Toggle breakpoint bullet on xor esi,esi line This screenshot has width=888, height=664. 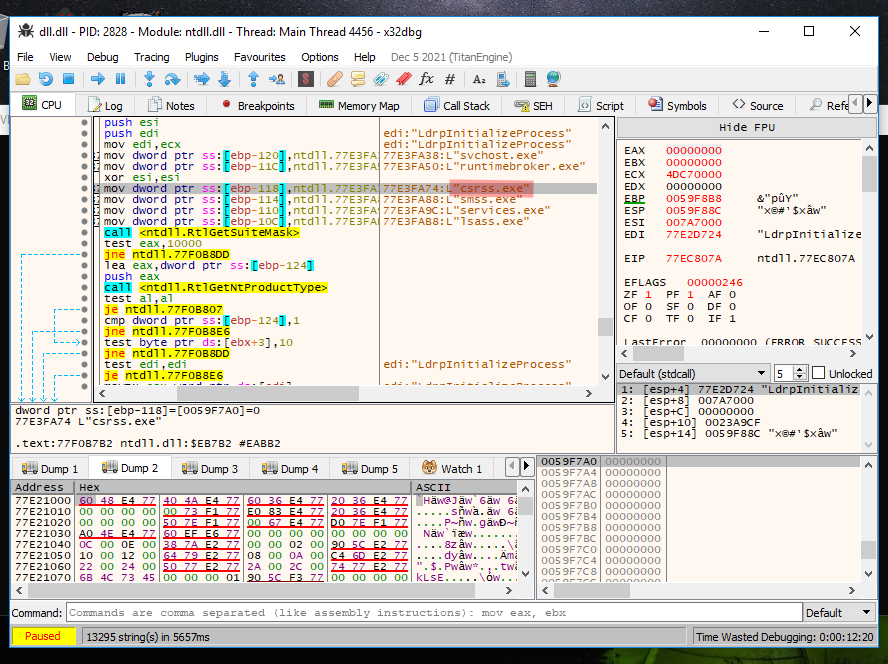[x=85, y=177]
